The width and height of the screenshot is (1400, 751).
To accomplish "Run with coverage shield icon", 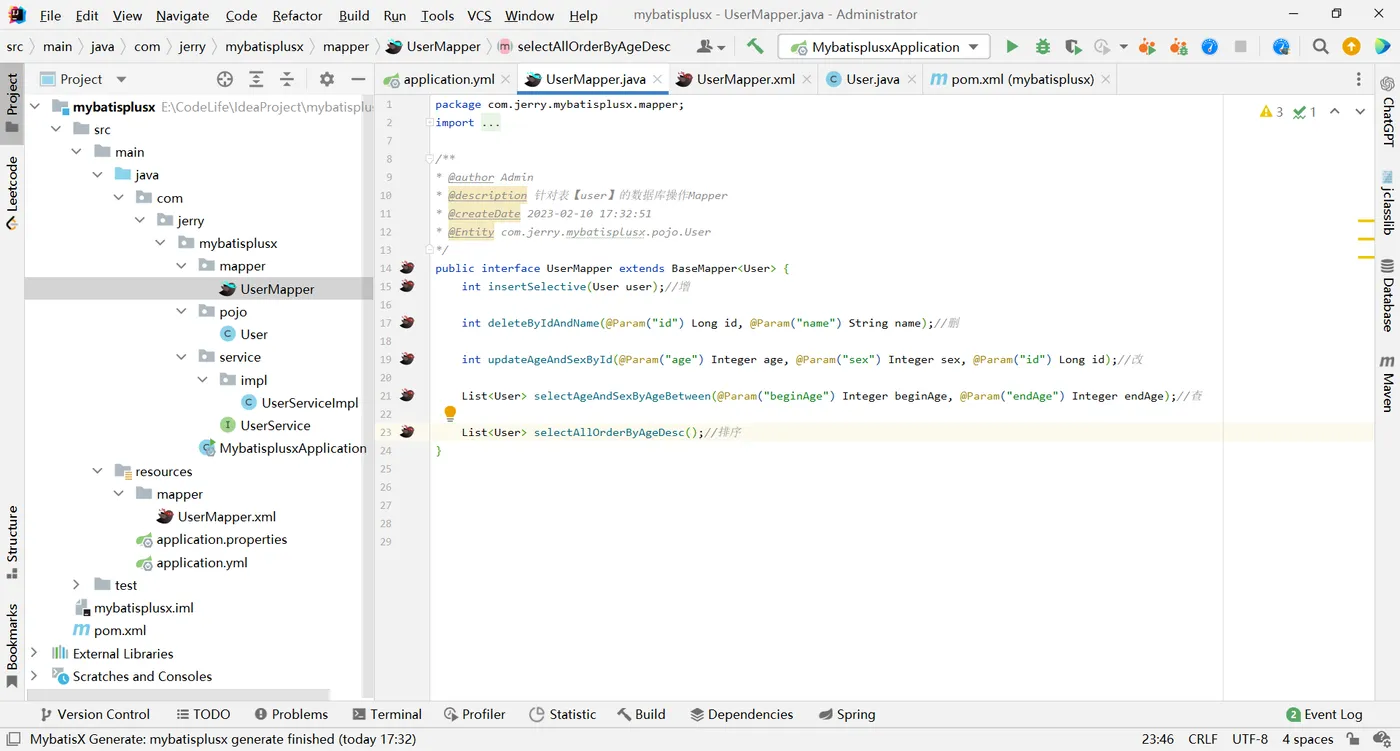I will 1073,46.
